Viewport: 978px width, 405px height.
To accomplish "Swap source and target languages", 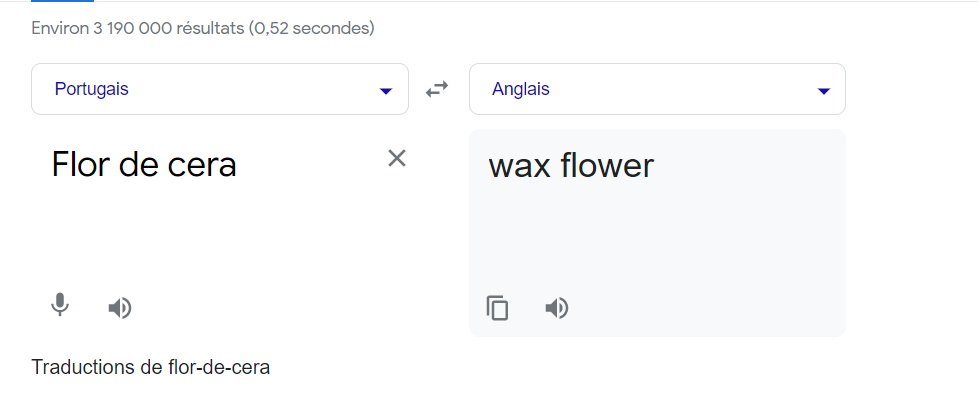I will pos(437,90).
